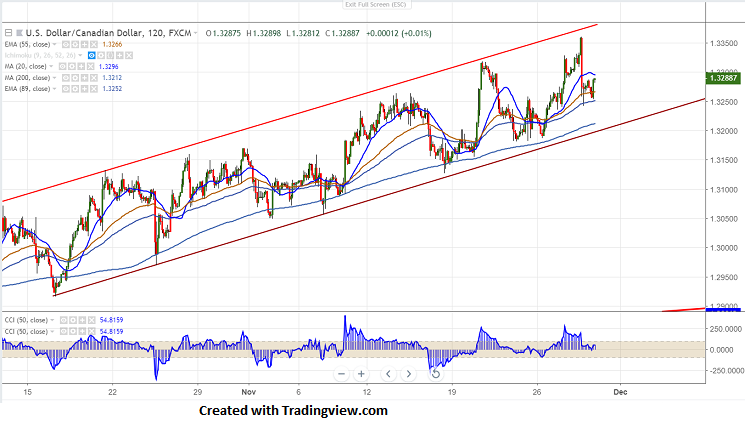Click the MA 200 value 1.3212
This screenshot has width=745, height=425.
click(x=113, y=77)
